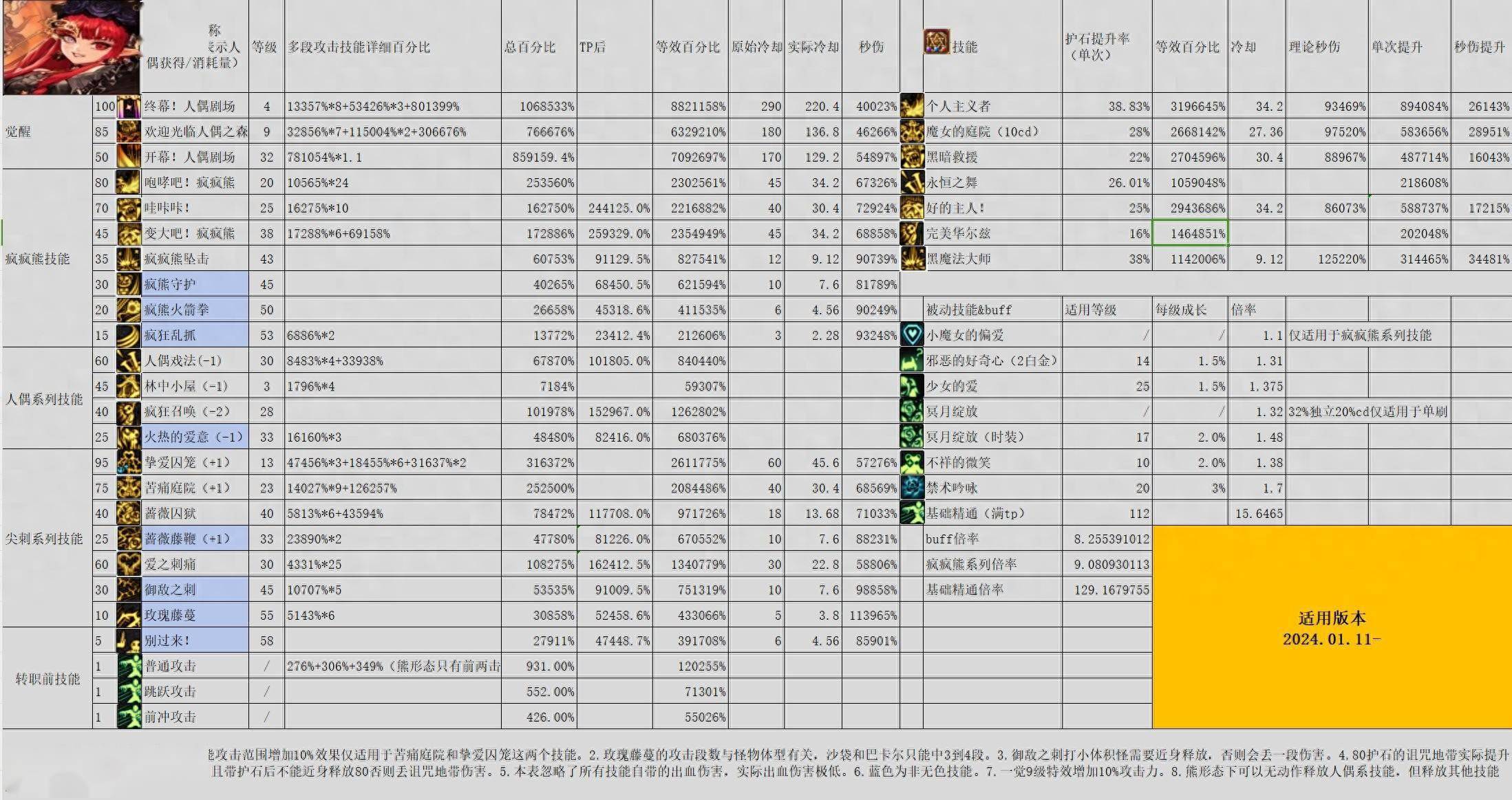Click the heart icon beside 小魔女的偏爱
Viewport: 1512px width, 800px height.
[912, 335]
